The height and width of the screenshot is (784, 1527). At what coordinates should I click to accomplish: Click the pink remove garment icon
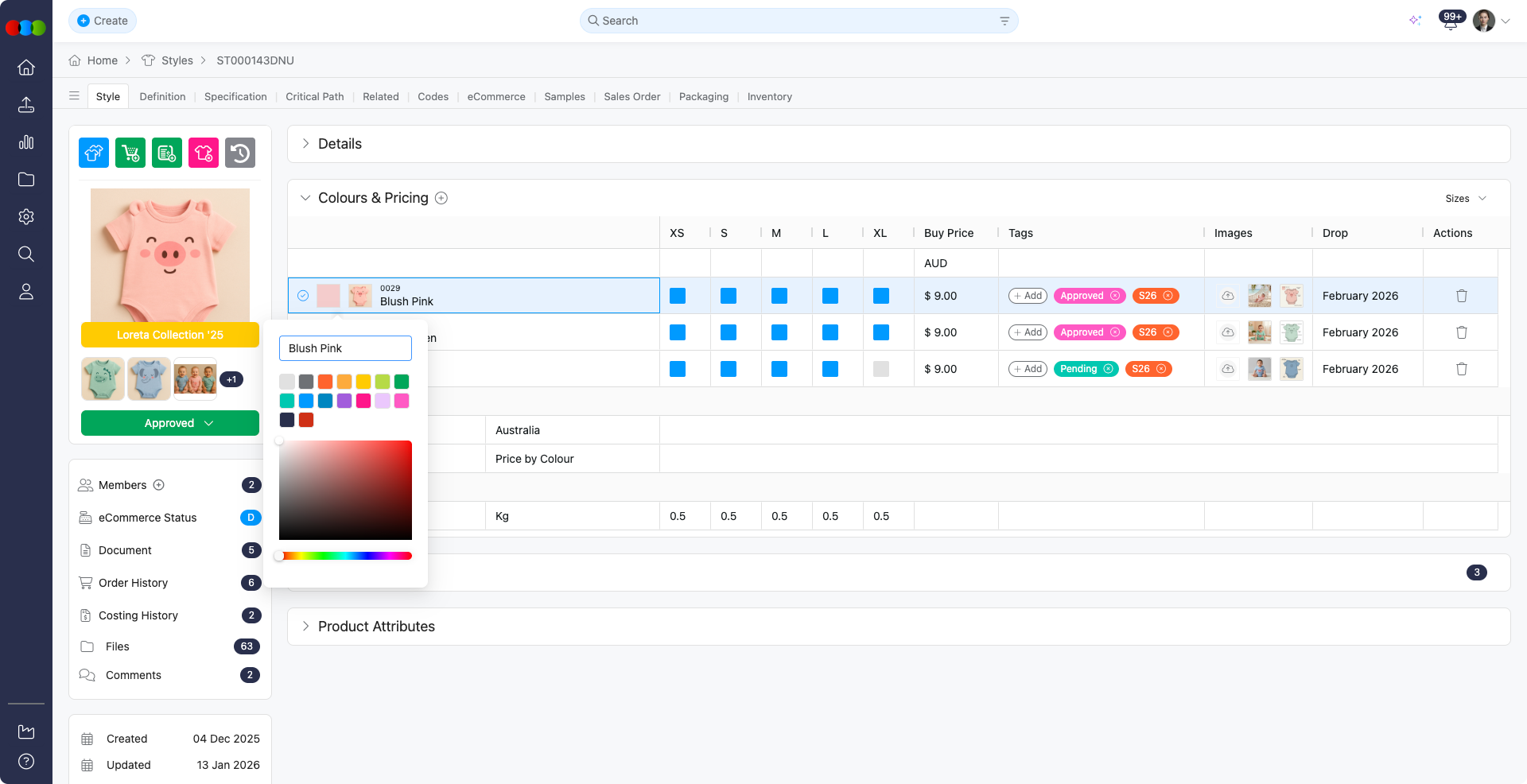pyautogui.click(x=204, y=153)
